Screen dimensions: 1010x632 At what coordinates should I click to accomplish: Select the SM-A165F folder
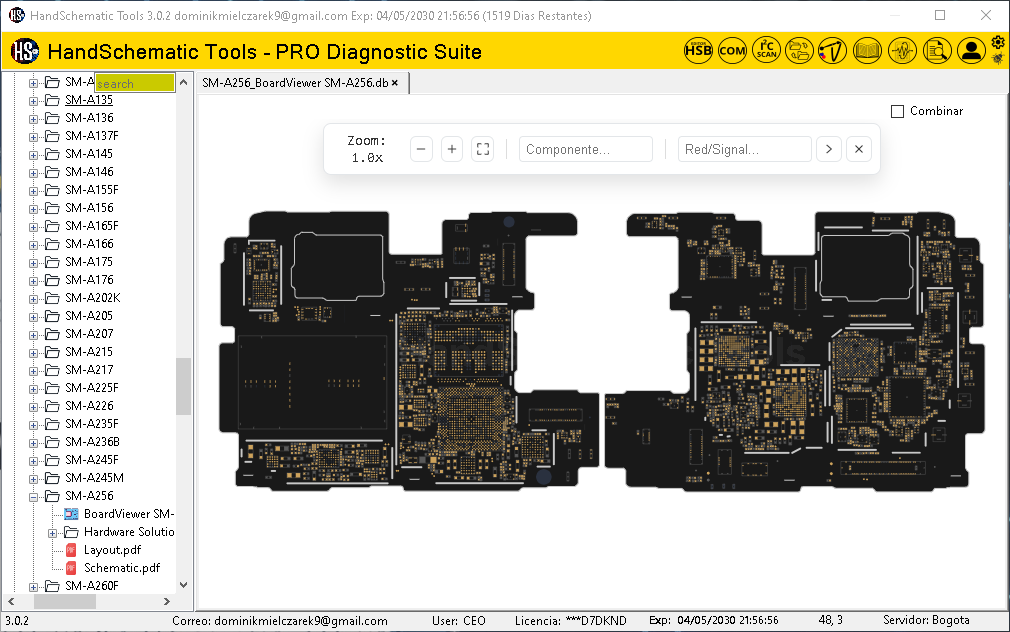click(91, 226)
